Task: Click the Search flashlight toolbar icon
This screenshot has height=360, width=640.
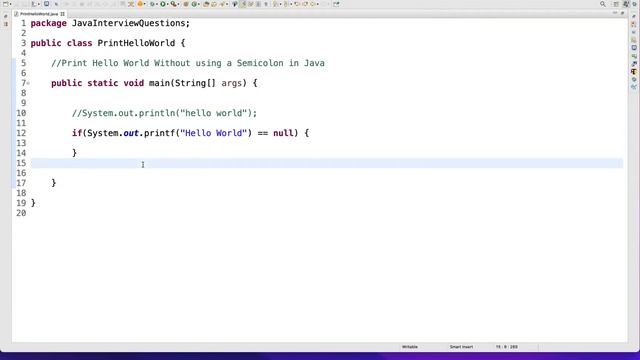Action: pos(222,4)
